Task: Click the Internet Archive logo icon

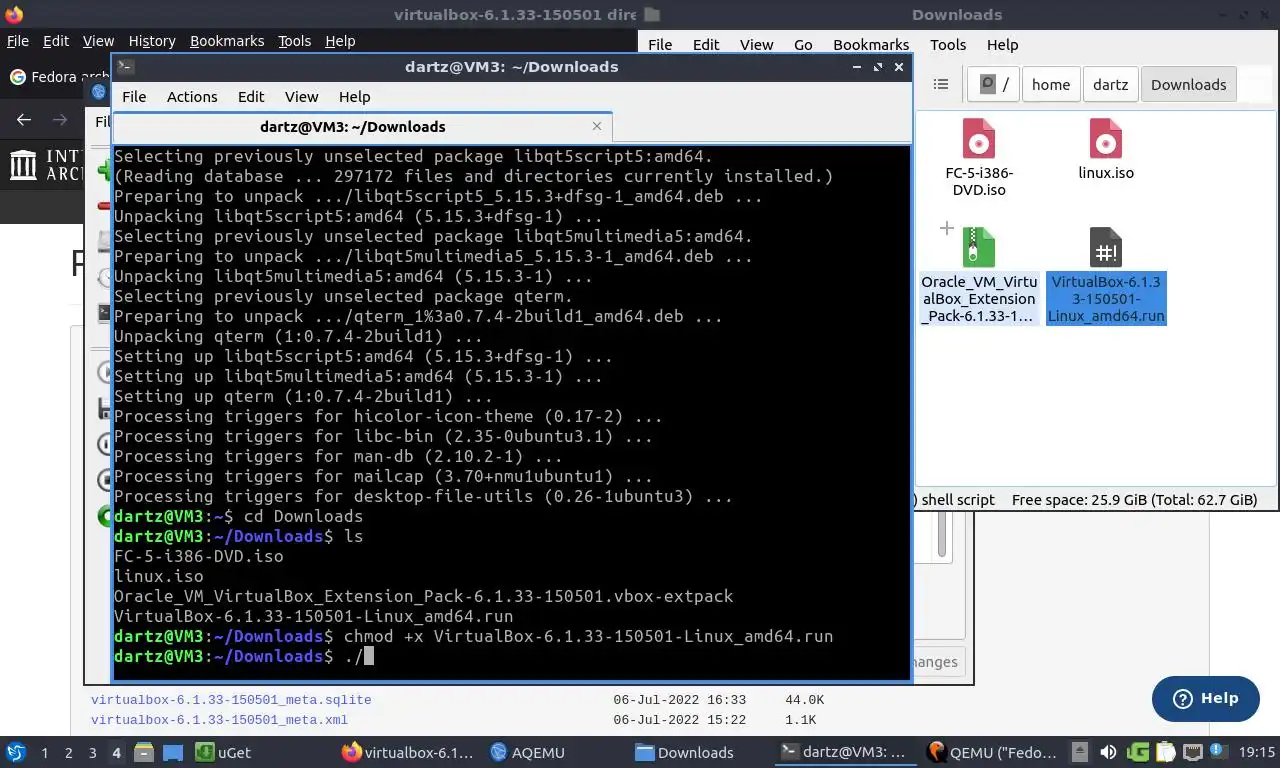Action: pos(23,165)
